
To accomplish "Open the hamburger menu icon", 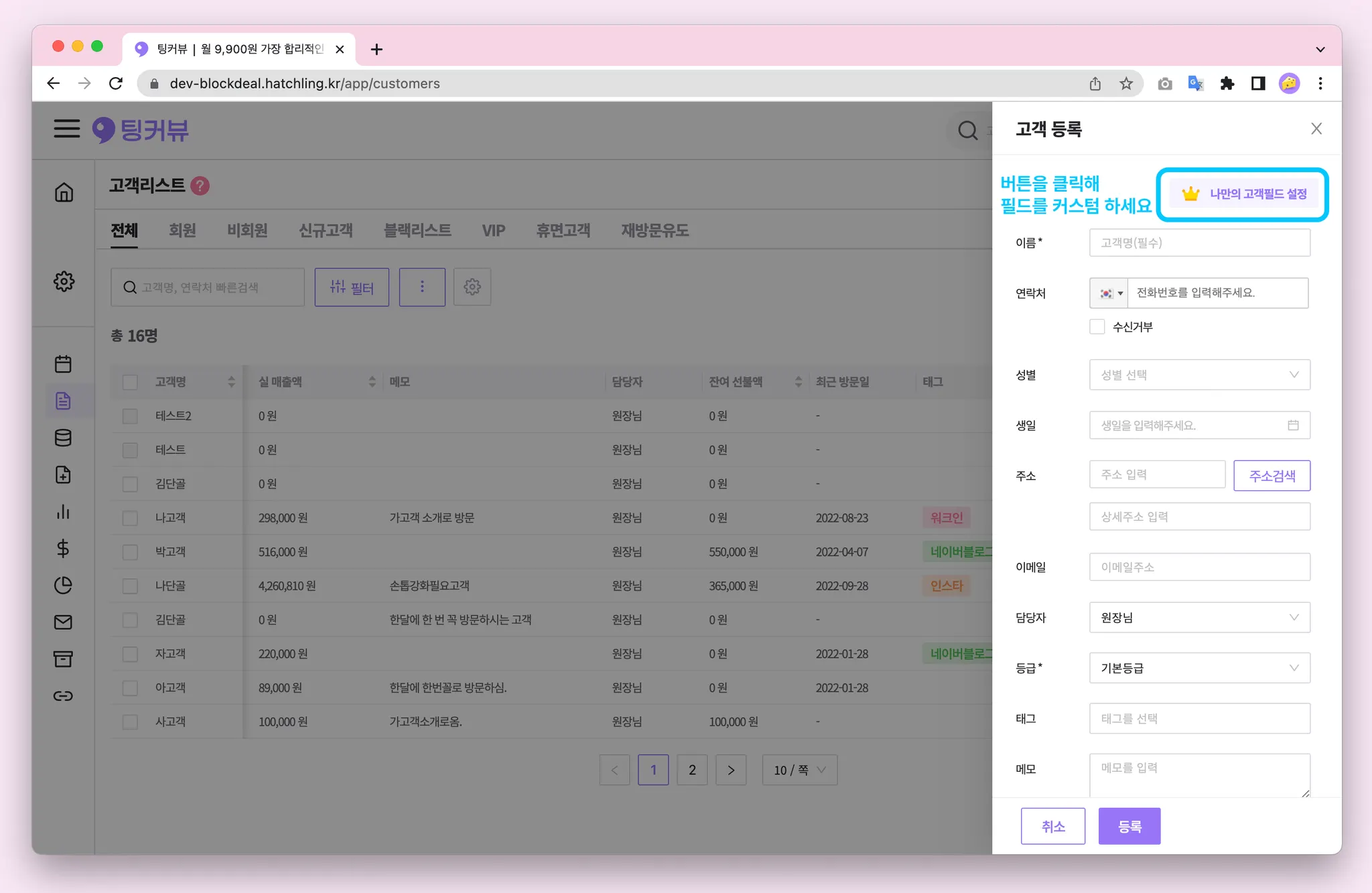I will [x=66, y=128].
